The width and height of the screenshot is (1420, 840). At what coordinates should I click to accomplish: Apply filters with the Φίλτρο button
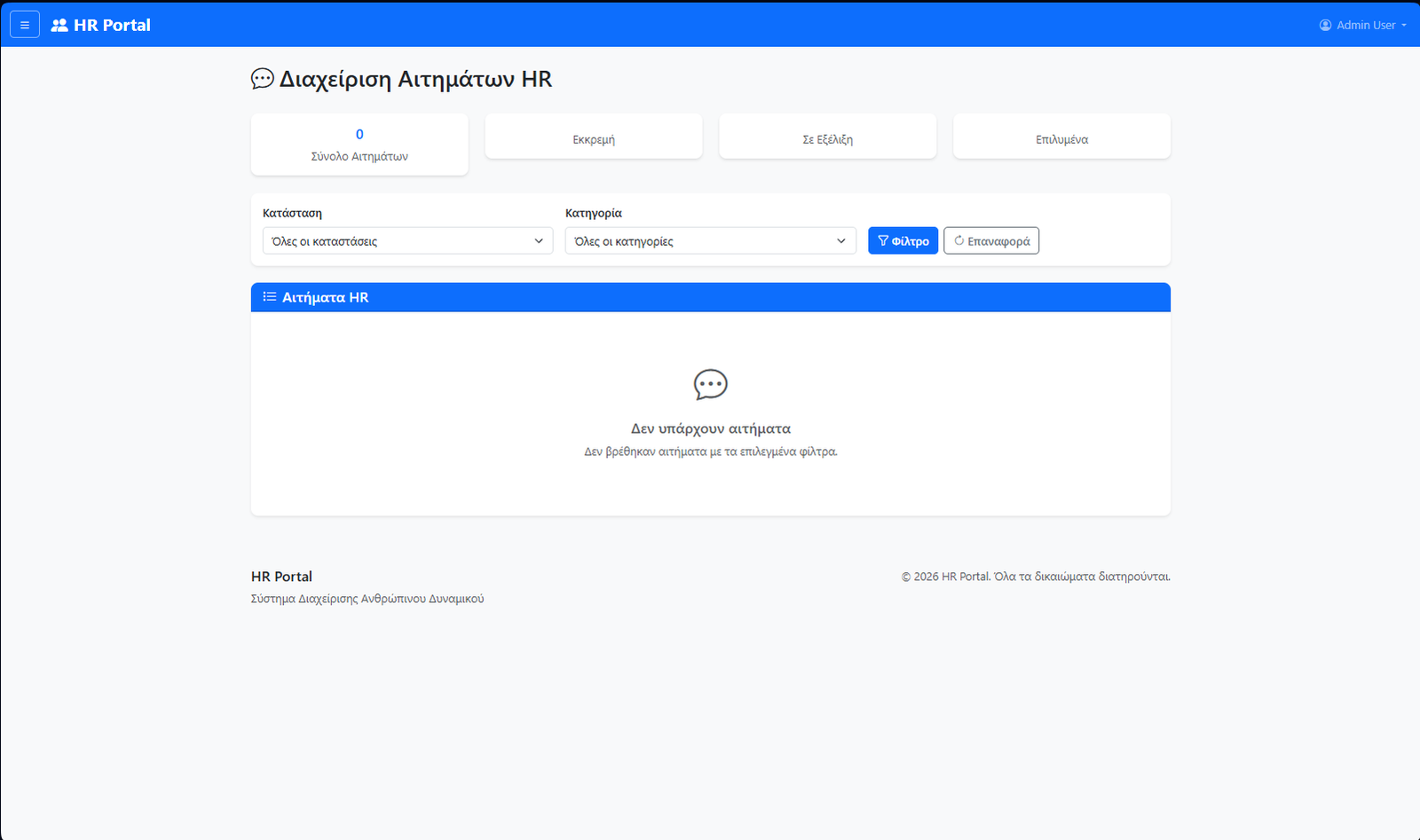(x=903, y=240)
